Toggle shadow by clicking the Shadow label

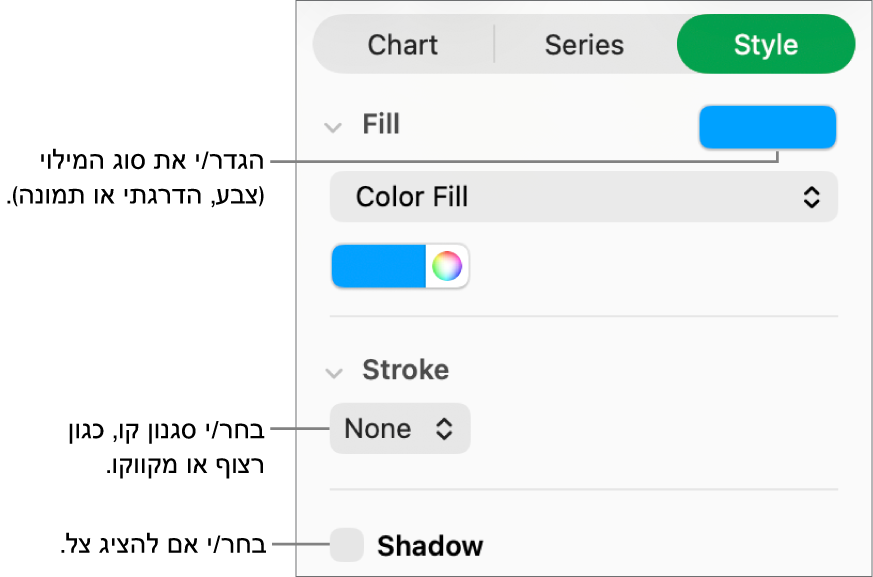pos(429,546)
